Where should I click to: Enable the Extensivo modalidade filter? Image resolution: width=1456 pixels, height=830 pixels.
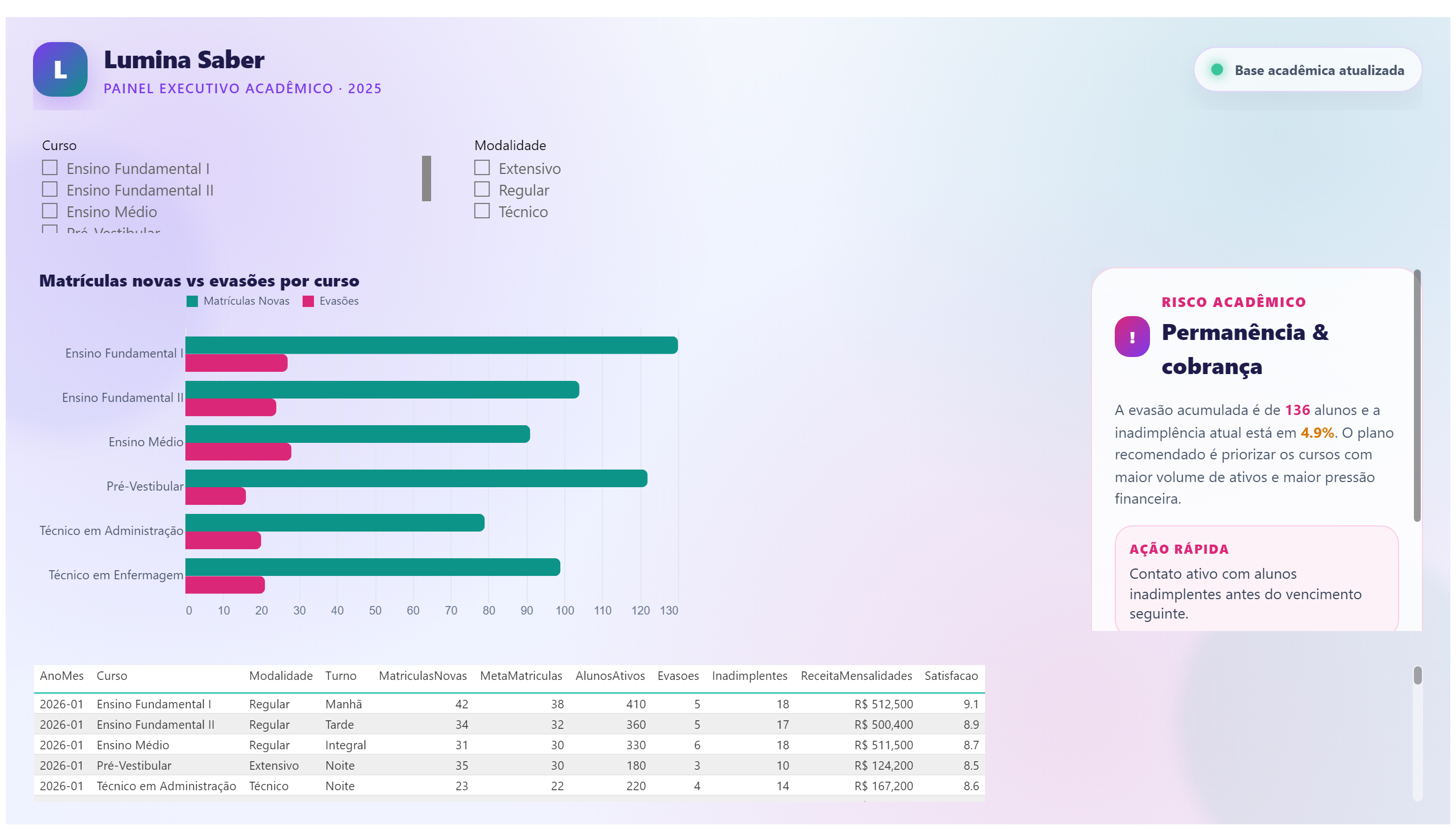[482, 168]
